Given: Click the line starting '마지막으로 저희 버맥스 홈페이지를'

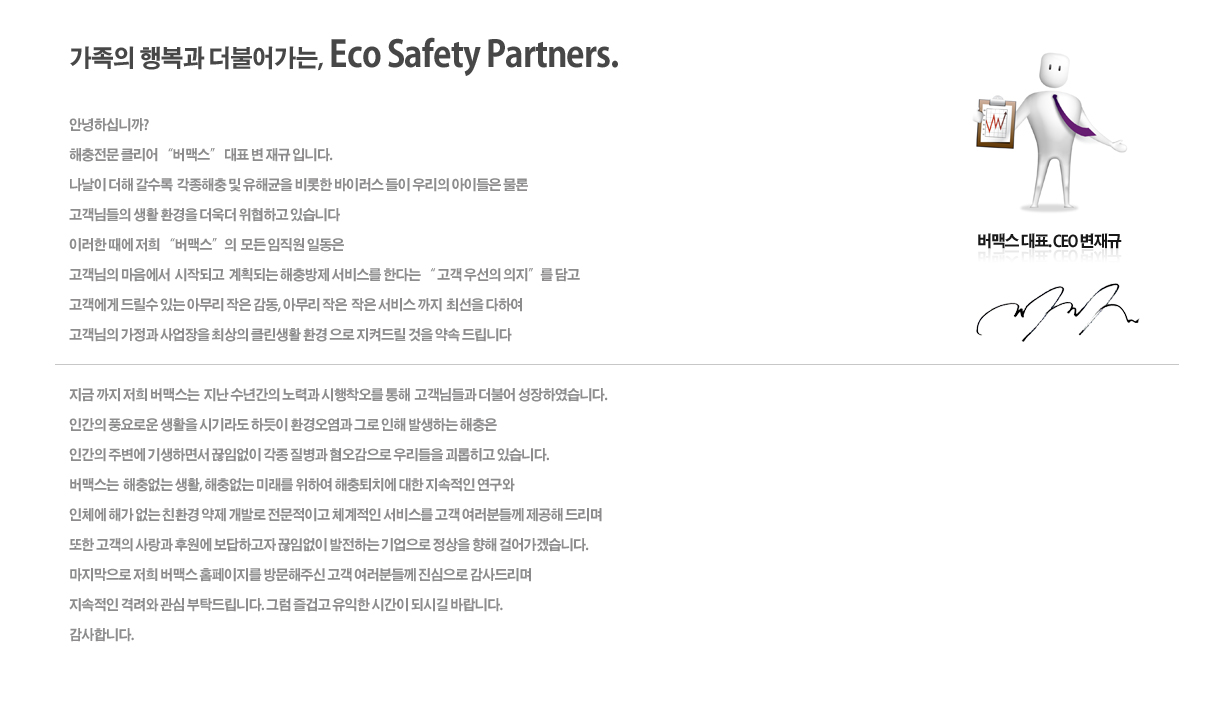Looking at the screenshot, I should 300,575.
